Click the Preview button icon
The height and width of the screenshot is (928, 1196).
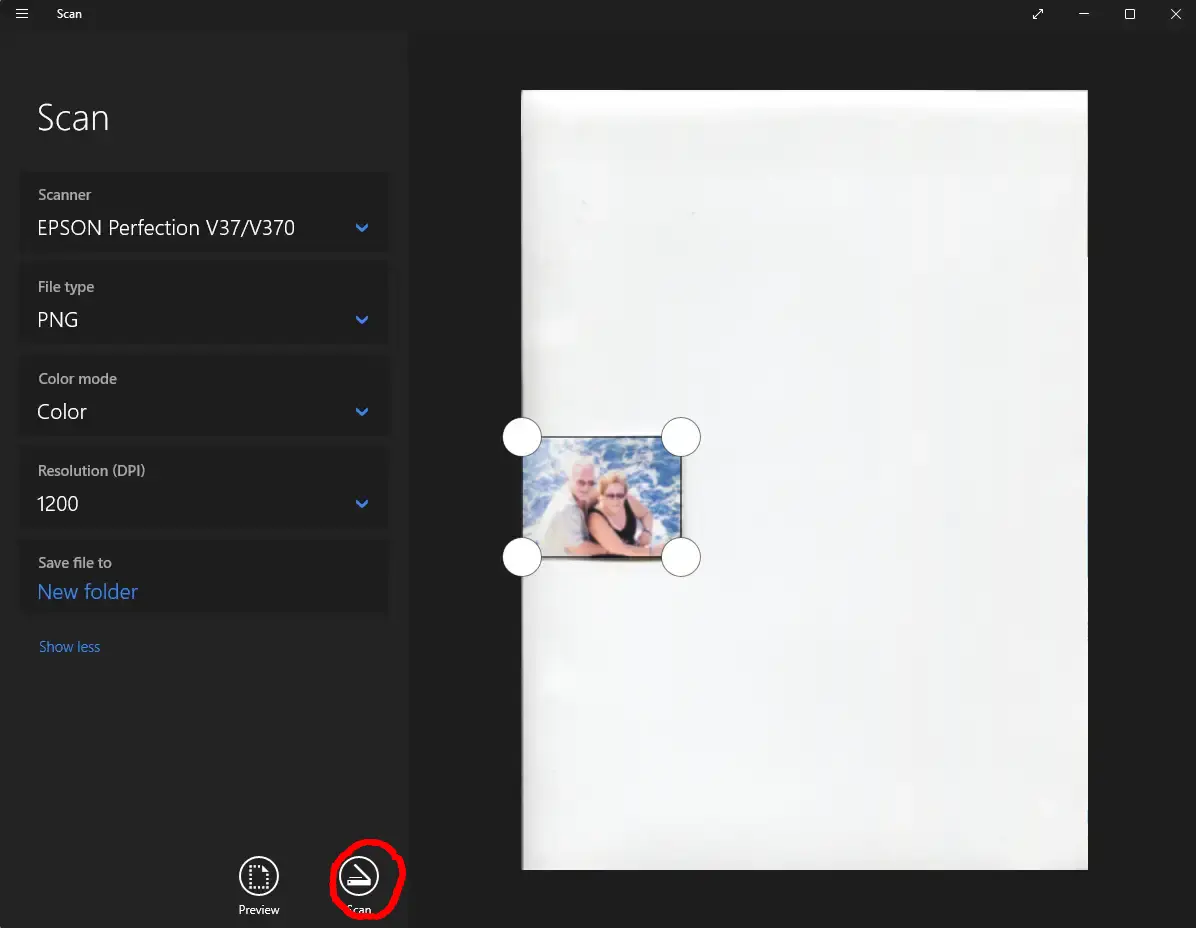[x=259, y=876]
